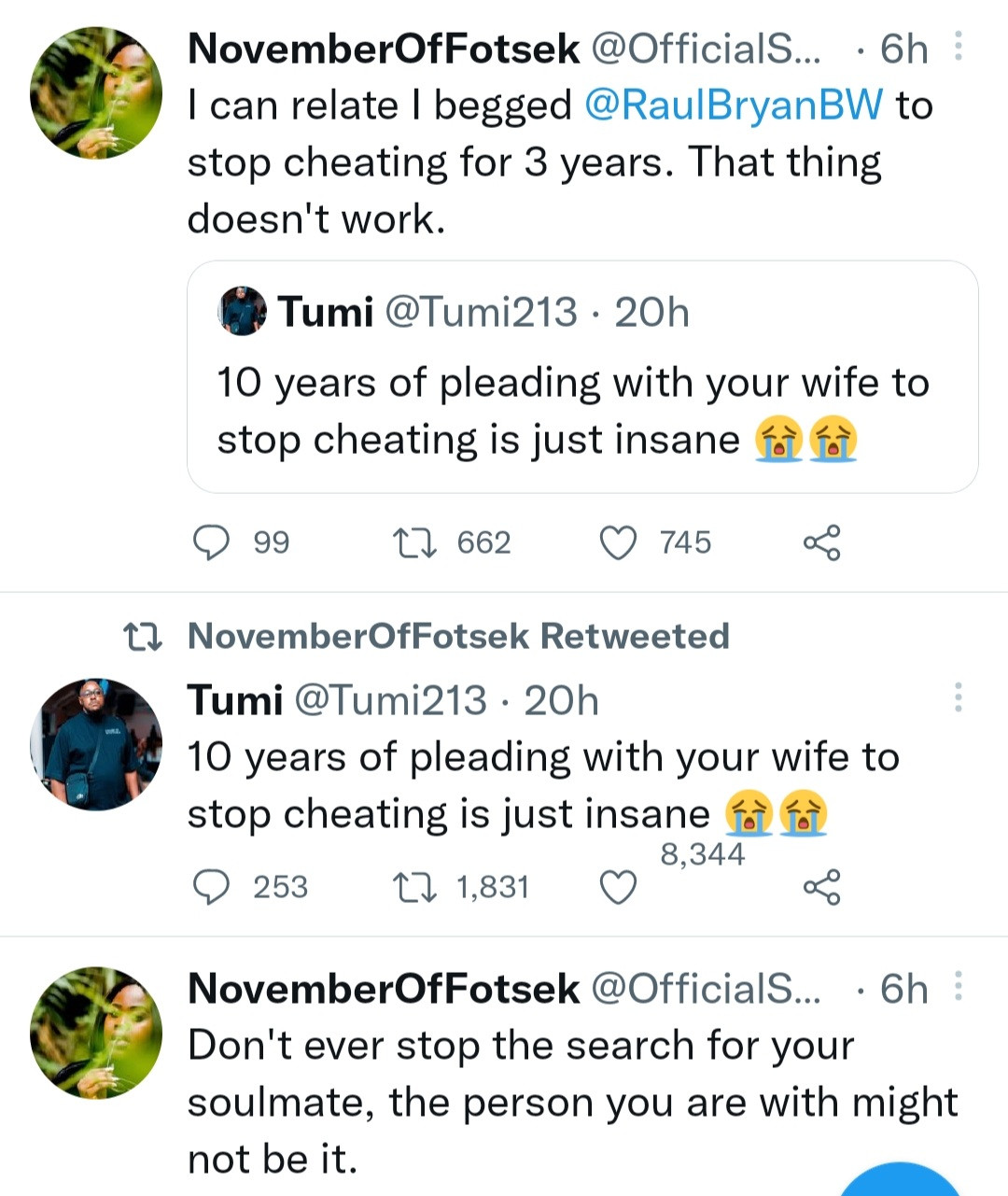1008x1196 pixels.
Task: Share the 'I can relate' quote tweet
Action: [821, 542]
